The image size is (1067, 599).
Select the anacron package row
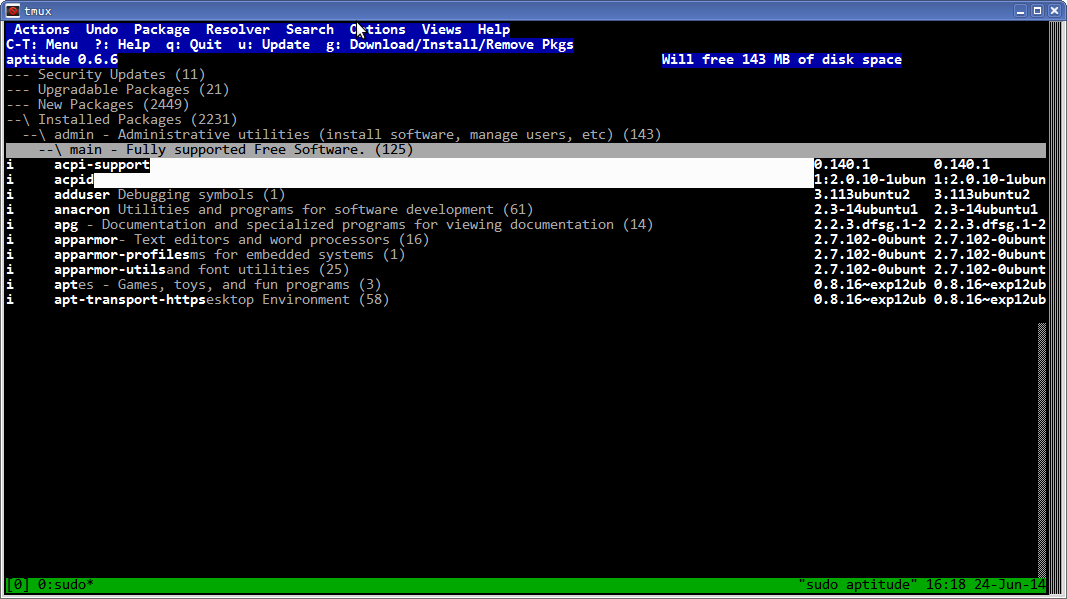coord(525,209)
